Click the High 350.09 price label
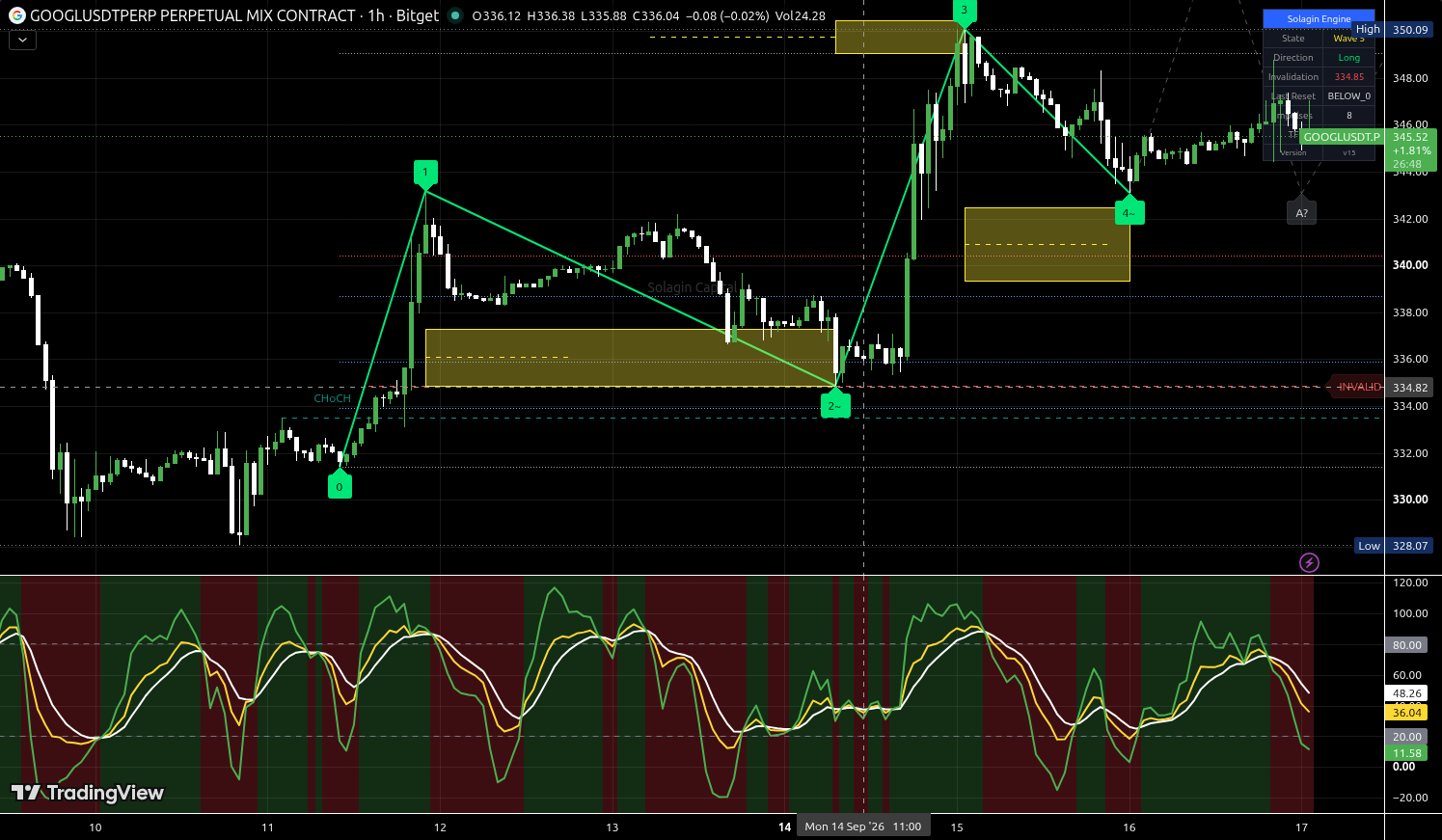1442x840 pixels. point(1394,29)
